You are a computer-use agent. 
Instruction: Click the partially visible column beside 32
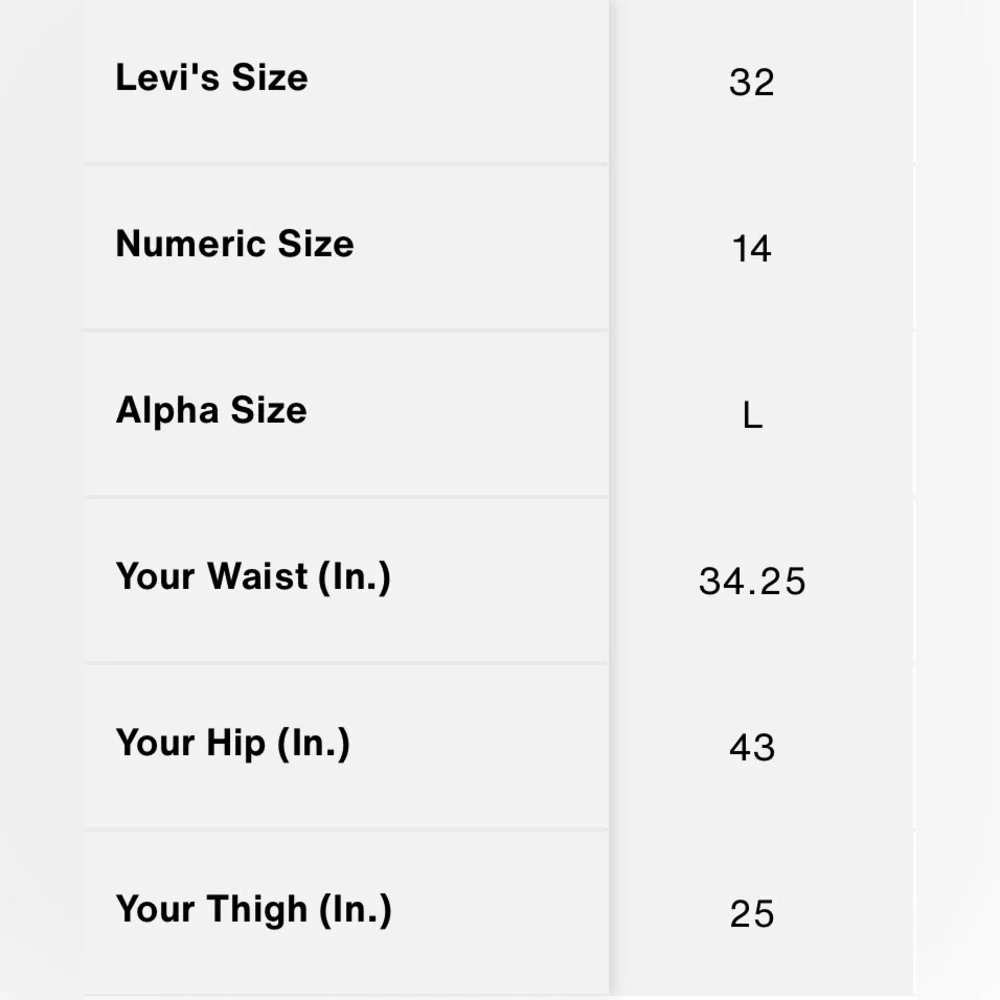click(x=957, y=82)
